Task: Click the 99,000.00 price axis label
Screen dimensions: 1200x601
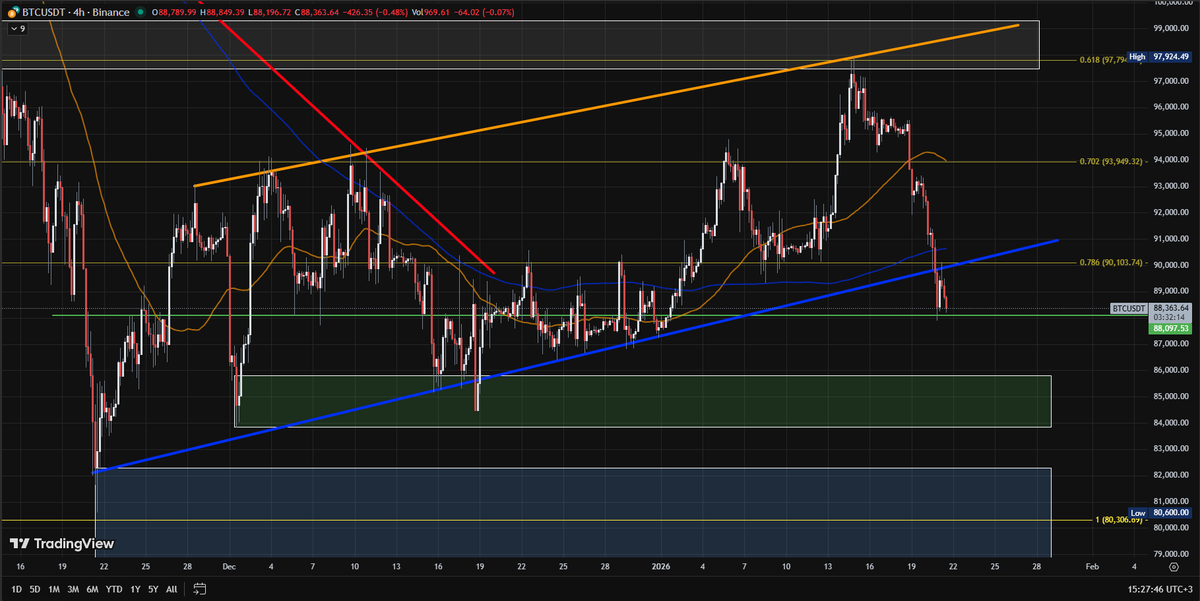Action: [1170, 29]
